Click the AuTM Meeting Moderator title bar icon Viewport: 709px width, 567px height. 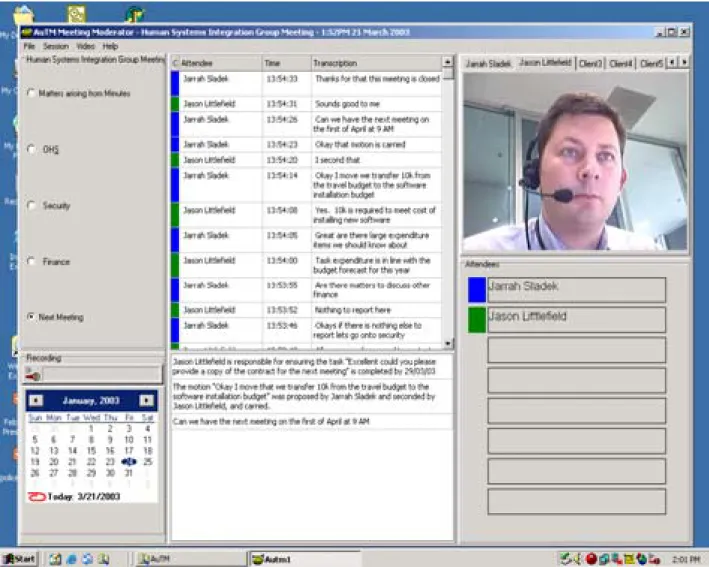pos(27,32)
